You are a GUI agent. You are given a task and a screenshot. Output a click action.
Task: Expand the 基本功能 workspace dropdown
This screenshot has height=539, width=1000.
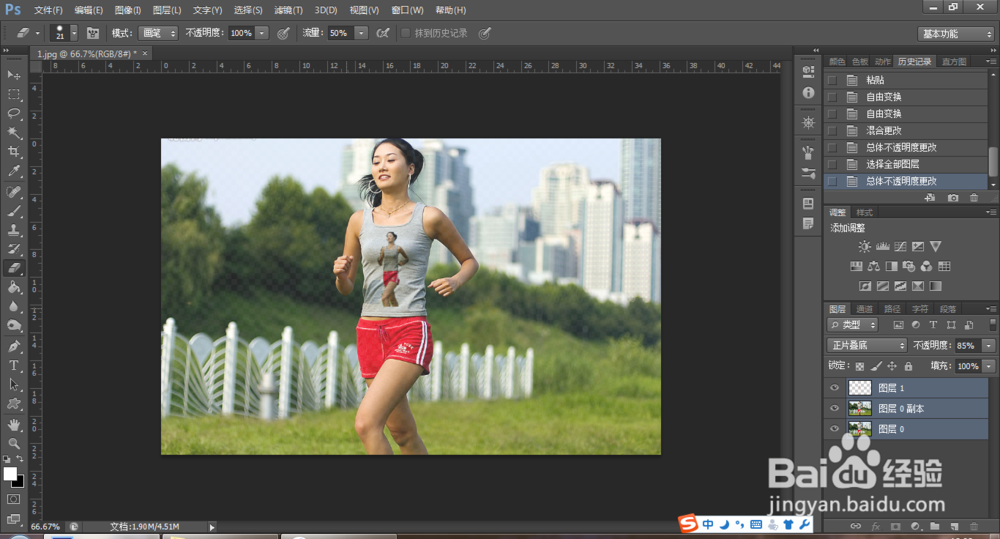(955, 33)
